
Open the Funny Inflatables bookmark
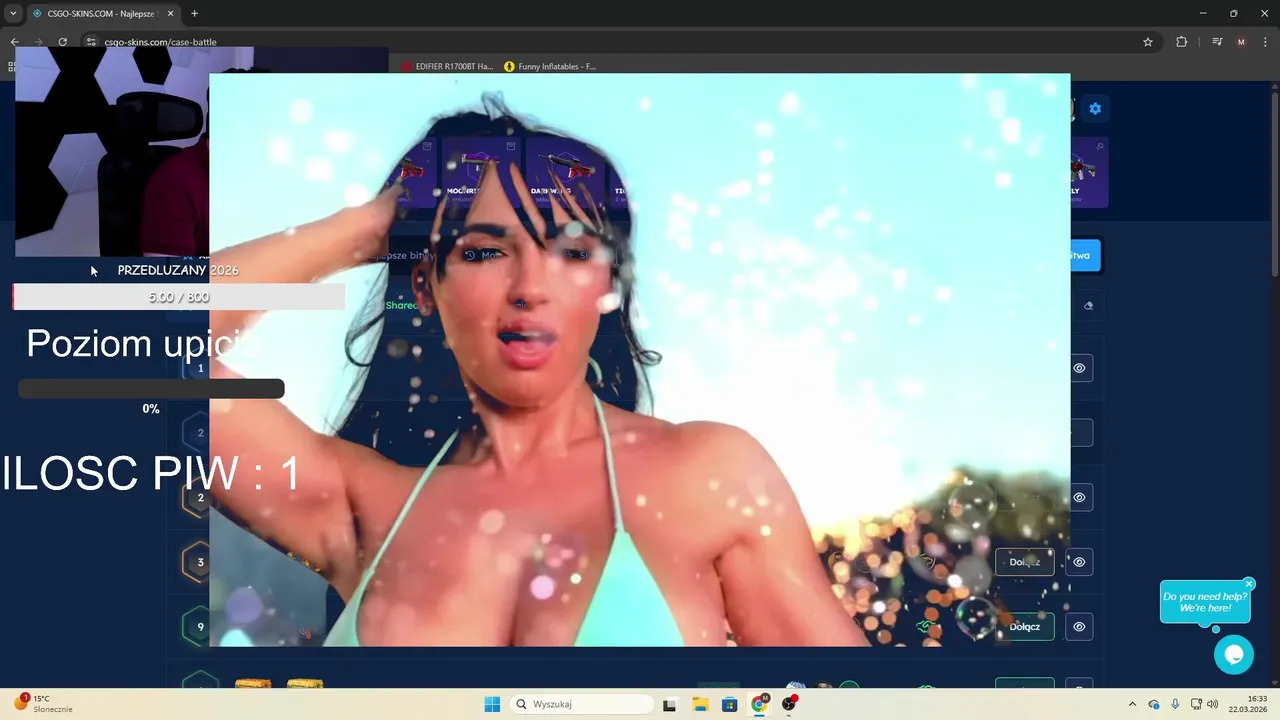550,66
